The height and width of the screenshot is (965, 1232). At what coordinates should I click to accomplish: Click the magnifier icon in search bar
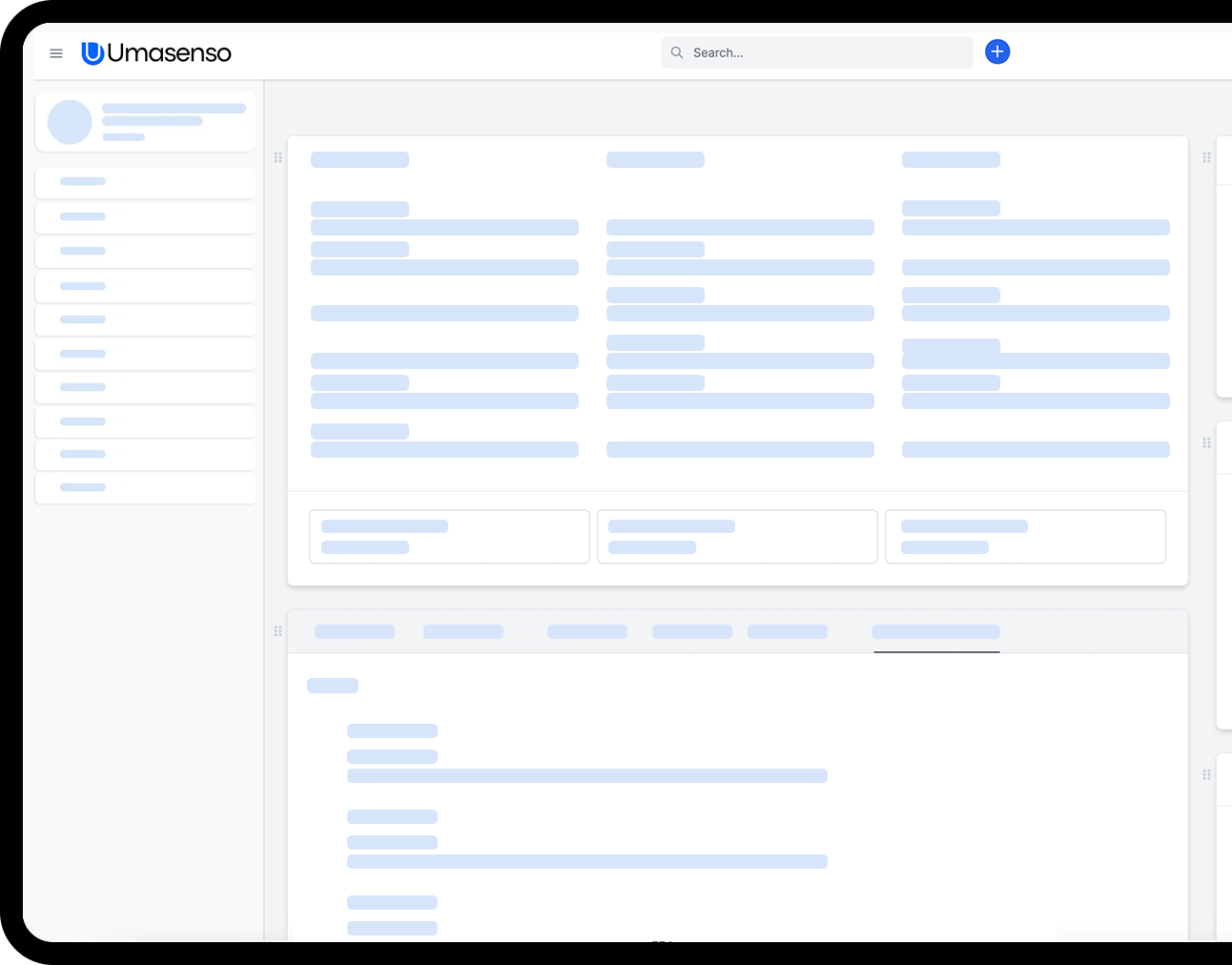(677, 52)
